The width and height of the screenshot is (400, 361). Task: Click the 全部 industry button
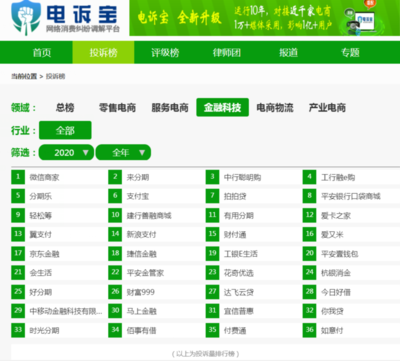tap(65, 130)
